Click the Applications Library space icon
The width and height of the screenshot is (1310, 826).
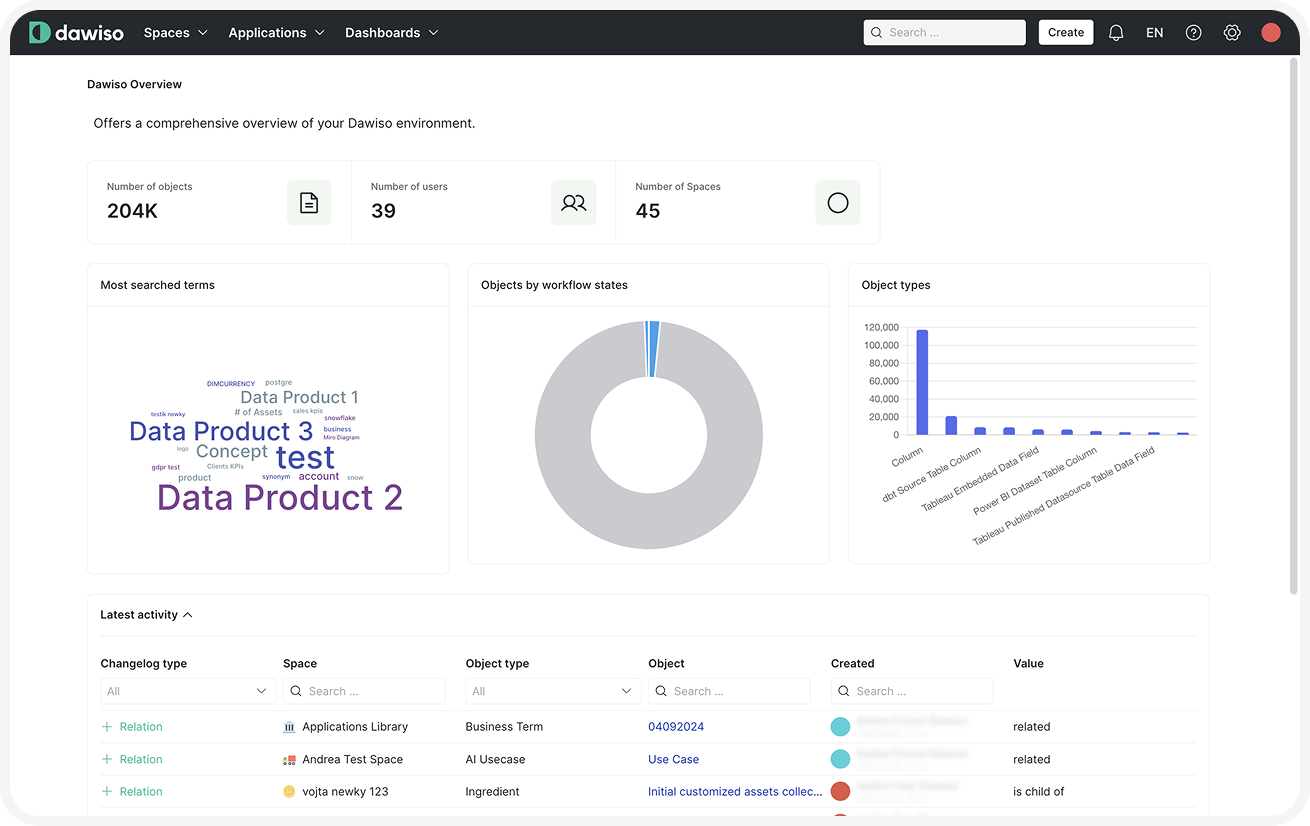(x=289, y=726)
